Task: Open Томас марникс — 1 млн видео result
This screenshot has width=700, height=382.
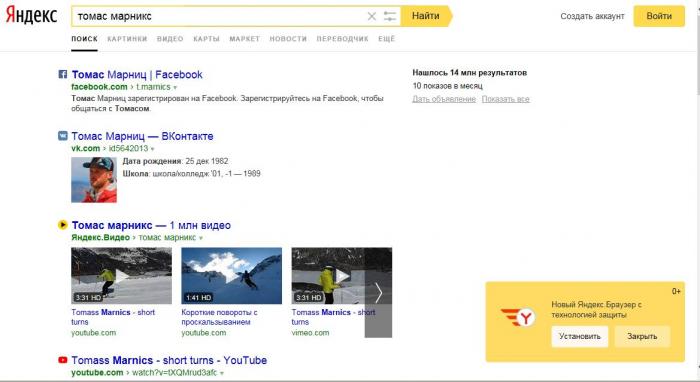Action: coord(151,225)
